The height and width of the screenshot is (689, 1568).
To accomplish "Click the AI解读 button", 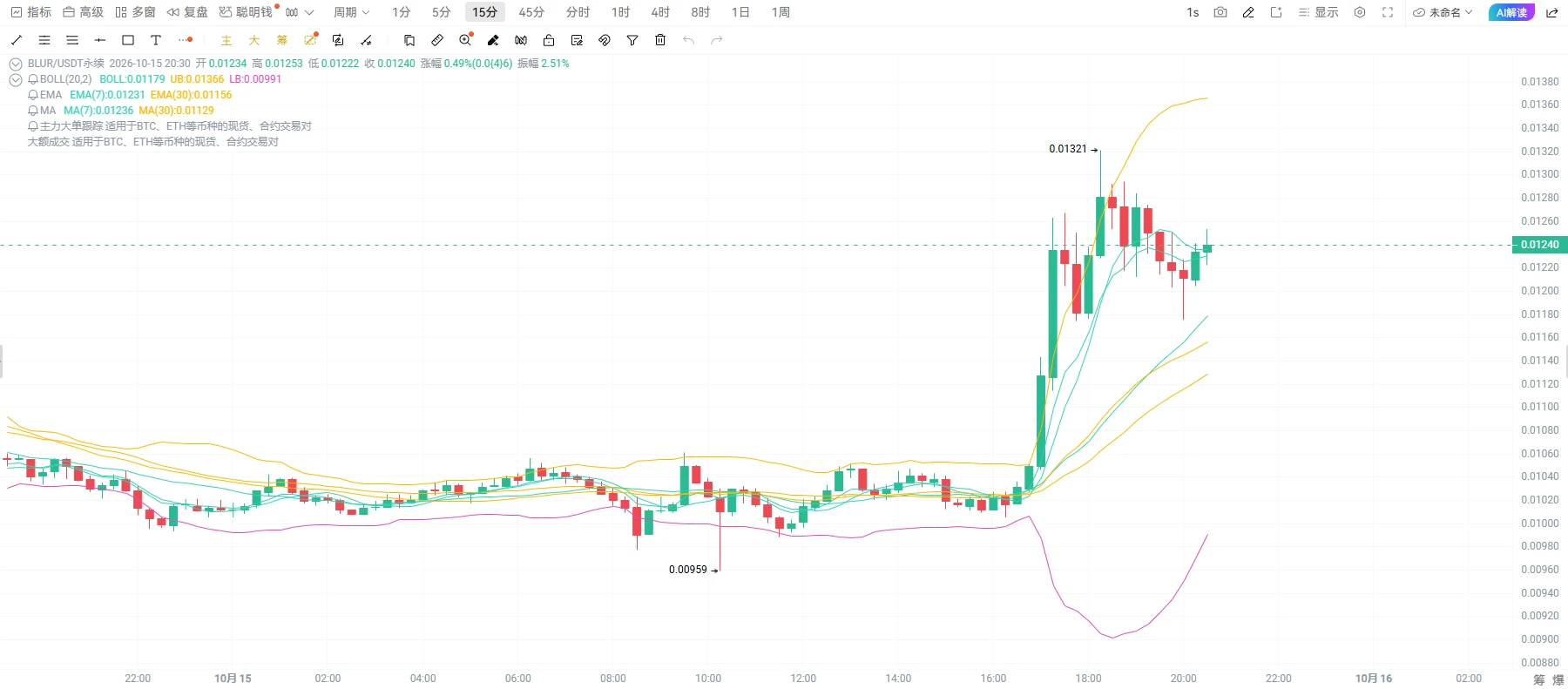I will point(1511,12).
